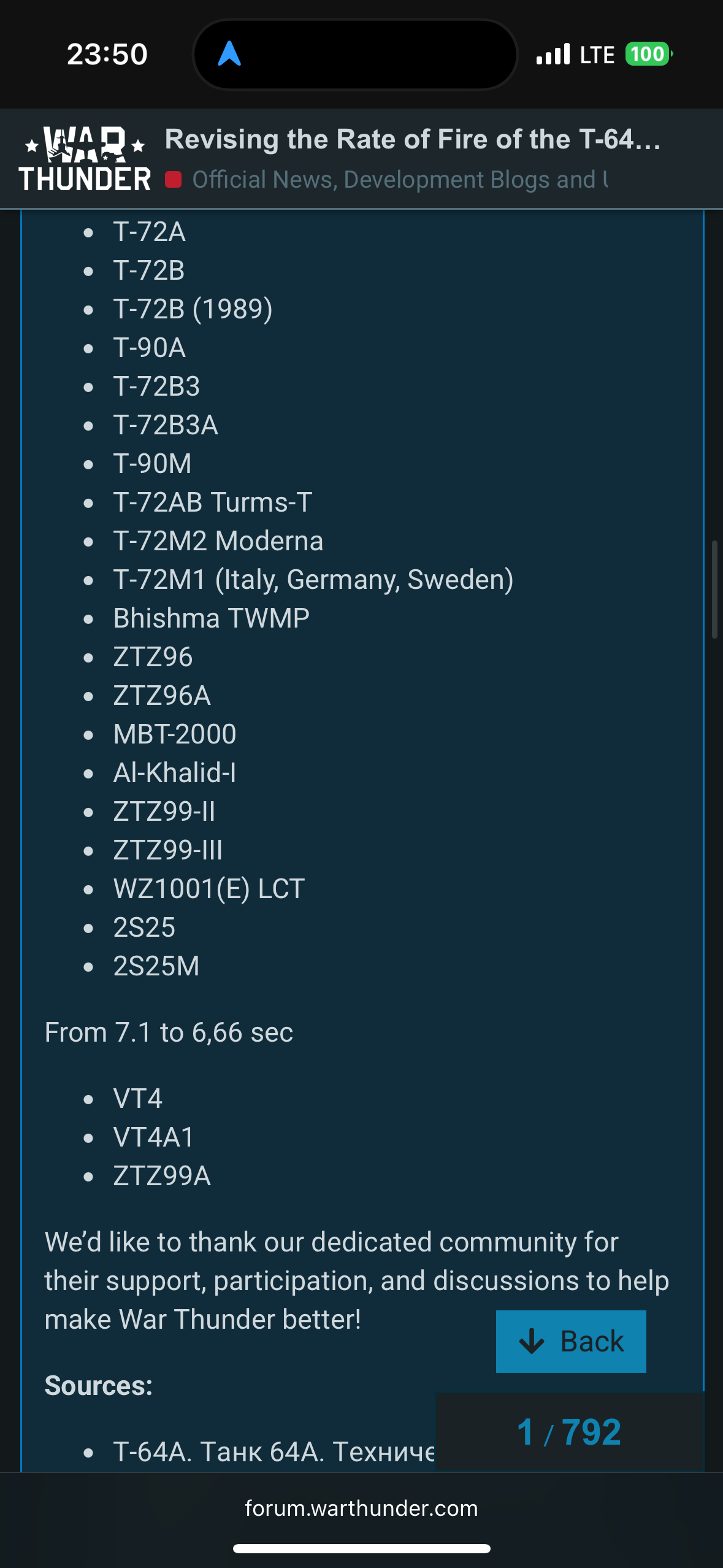Open the "Revising the Rate of Fire" topic title
Screen dimensions: 723x1568
tap(413, 140)
